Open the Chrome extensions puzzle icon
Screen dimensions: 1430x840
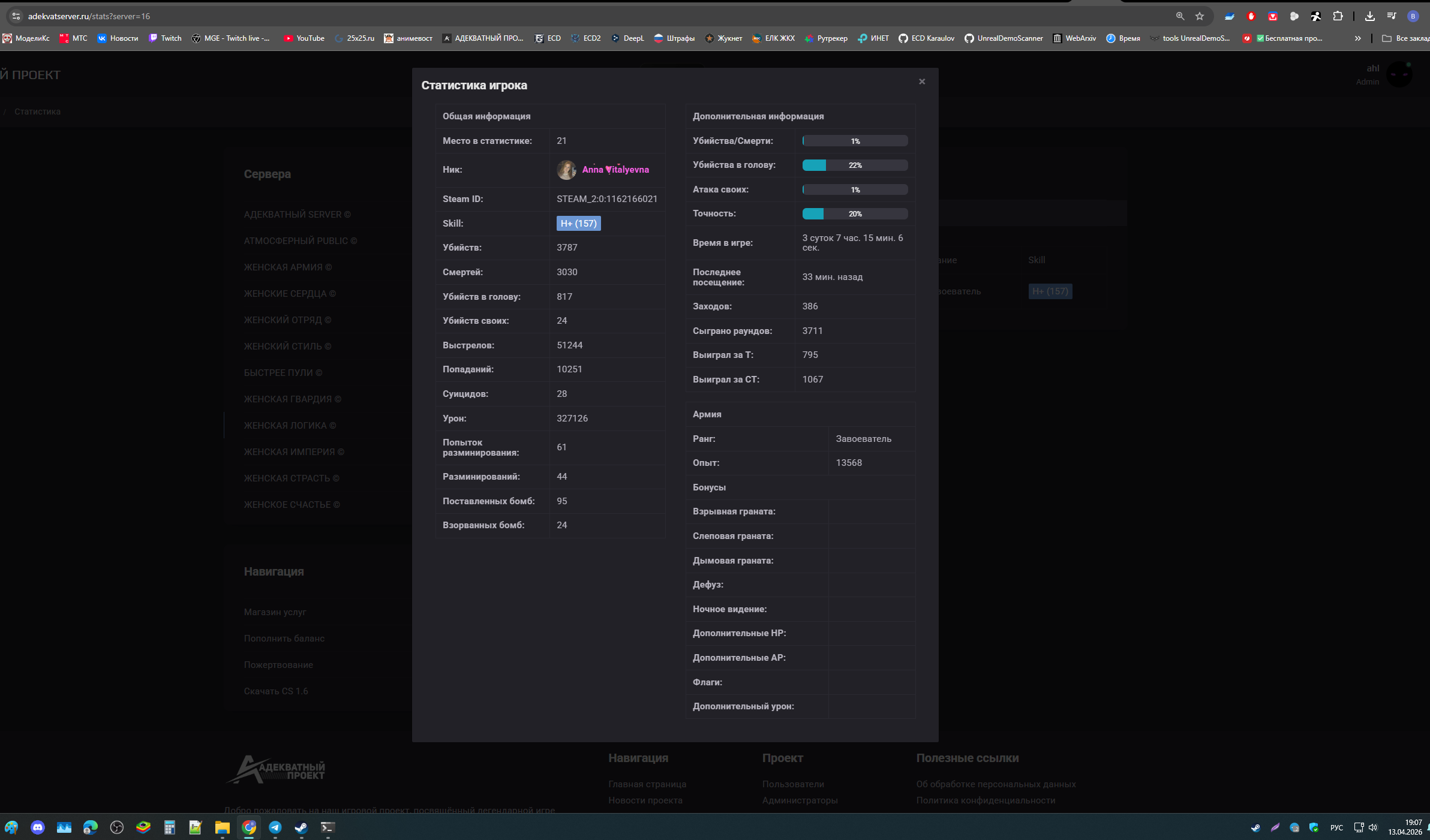[1338, 16]
